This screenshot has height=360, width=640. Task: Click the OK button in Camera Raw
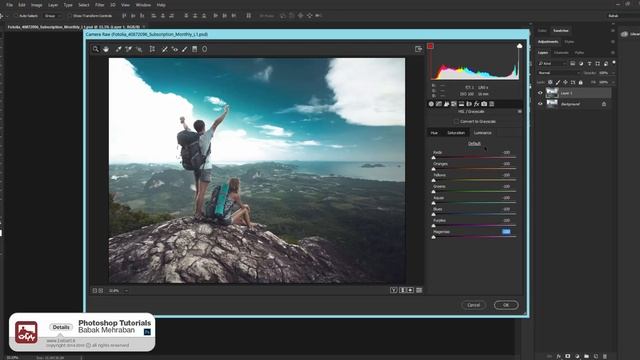click(x=506, y=305)
